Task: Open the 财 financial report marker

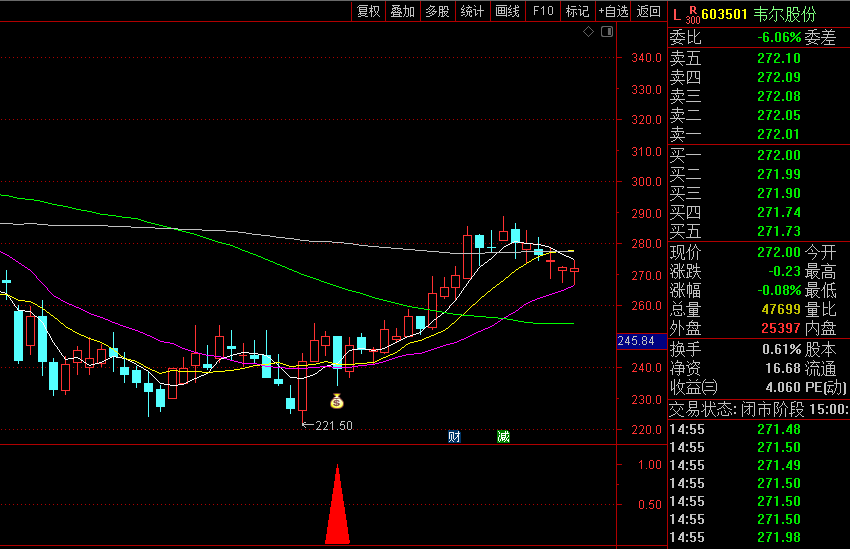Action: (454, 437)
